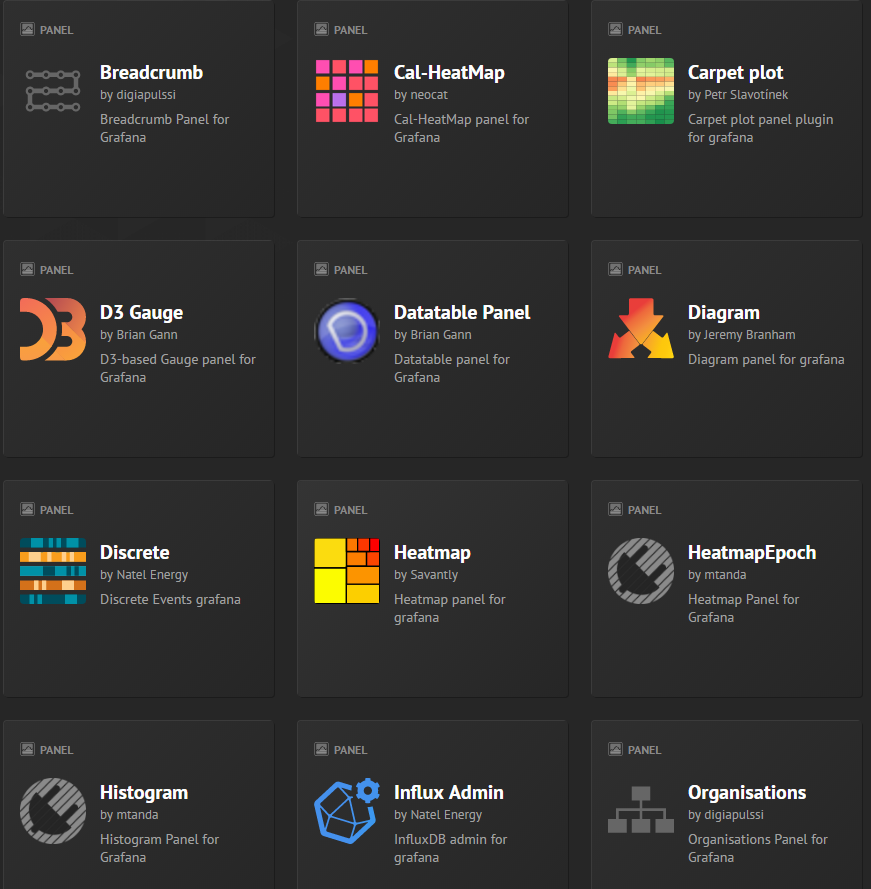Click 'D3-based Gauge panel for Grafana' description
This screenshot has width=871, height=889.
(177, 368)
